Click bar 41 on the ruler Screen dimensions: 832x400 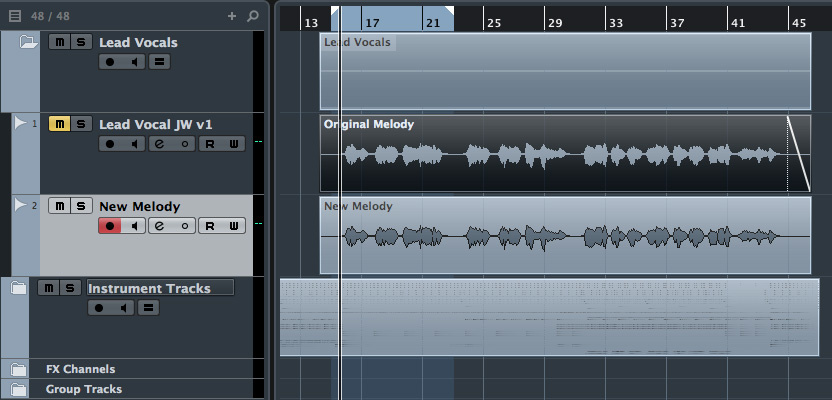738,23
